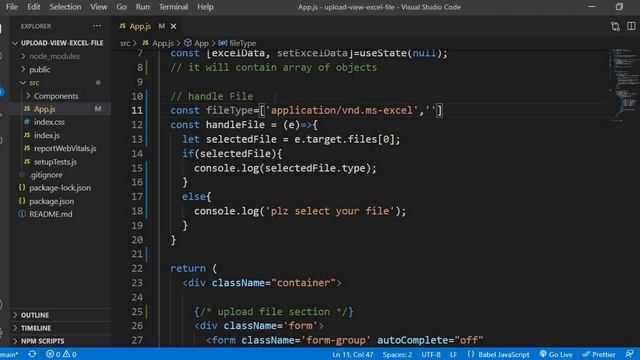640x360 pixels.
Task: Place cursor on line 11 fileType declaration
Action: click(x=306, y=110)
